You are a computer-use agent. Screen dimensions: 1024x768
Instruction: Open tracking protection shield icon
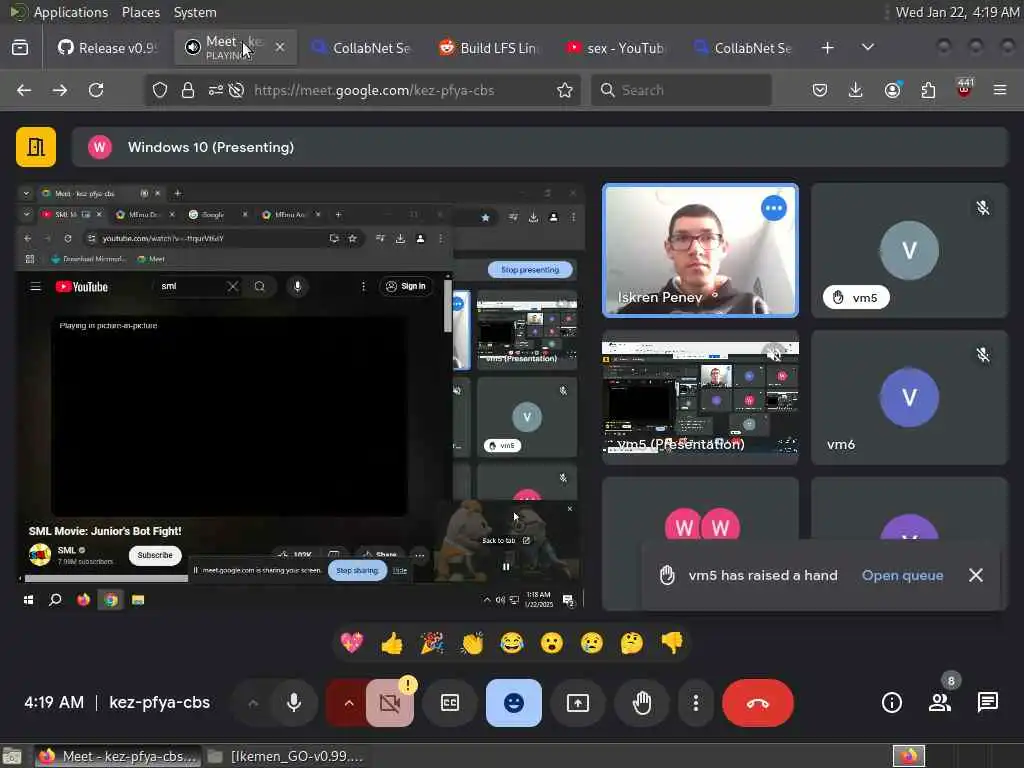tap(159, 90)
